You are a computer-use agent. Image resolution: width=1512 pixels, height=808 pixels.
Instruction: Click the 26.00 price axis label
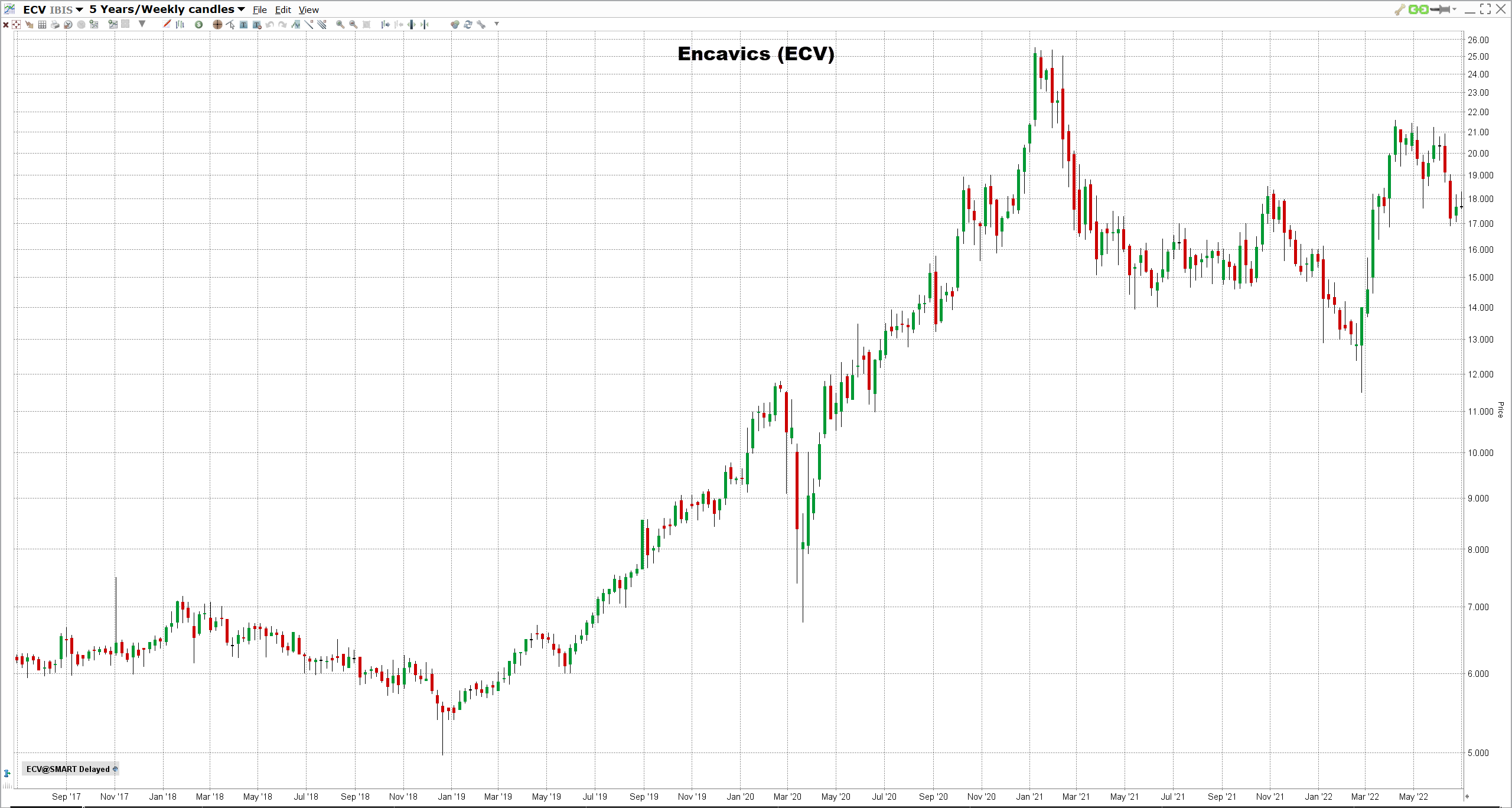point(1478,40)
